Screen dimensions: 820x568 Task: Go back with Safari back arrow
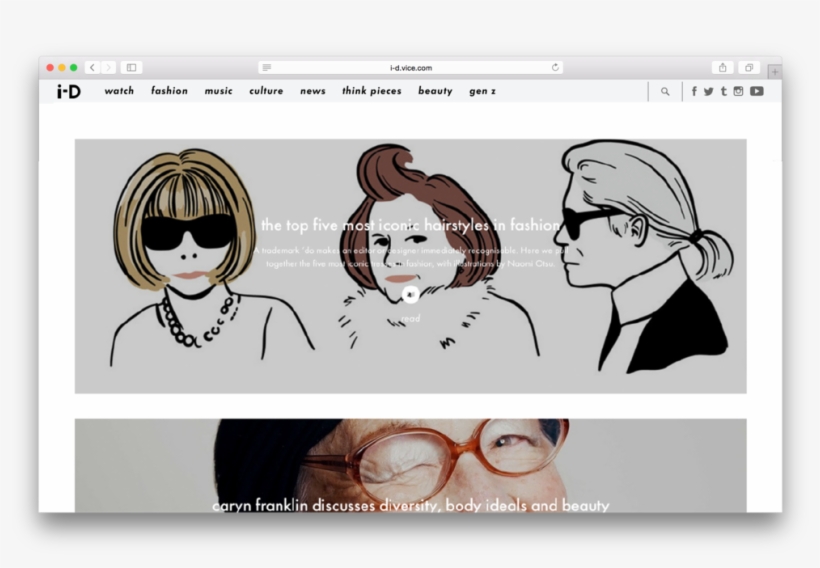click(x=93, y=67)
